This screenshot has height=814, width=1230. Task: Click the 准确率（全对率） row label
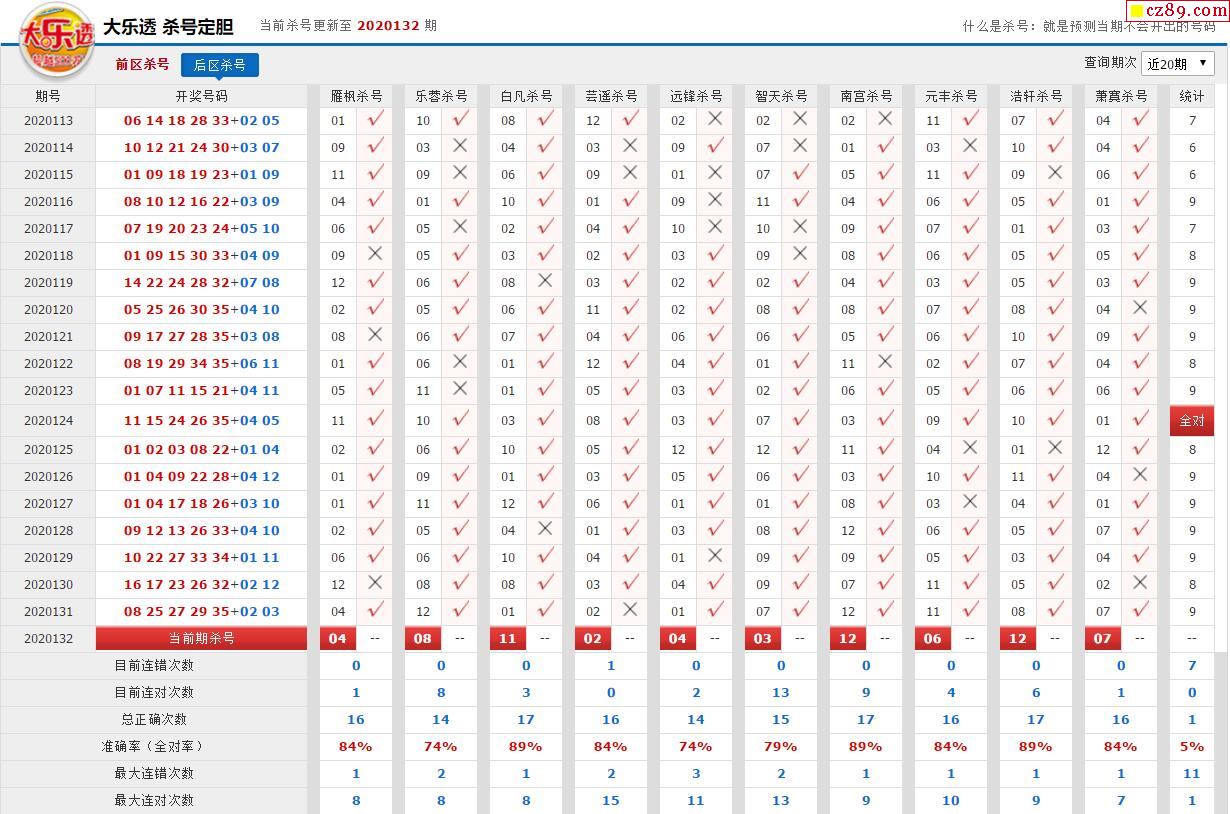(154, 746)
